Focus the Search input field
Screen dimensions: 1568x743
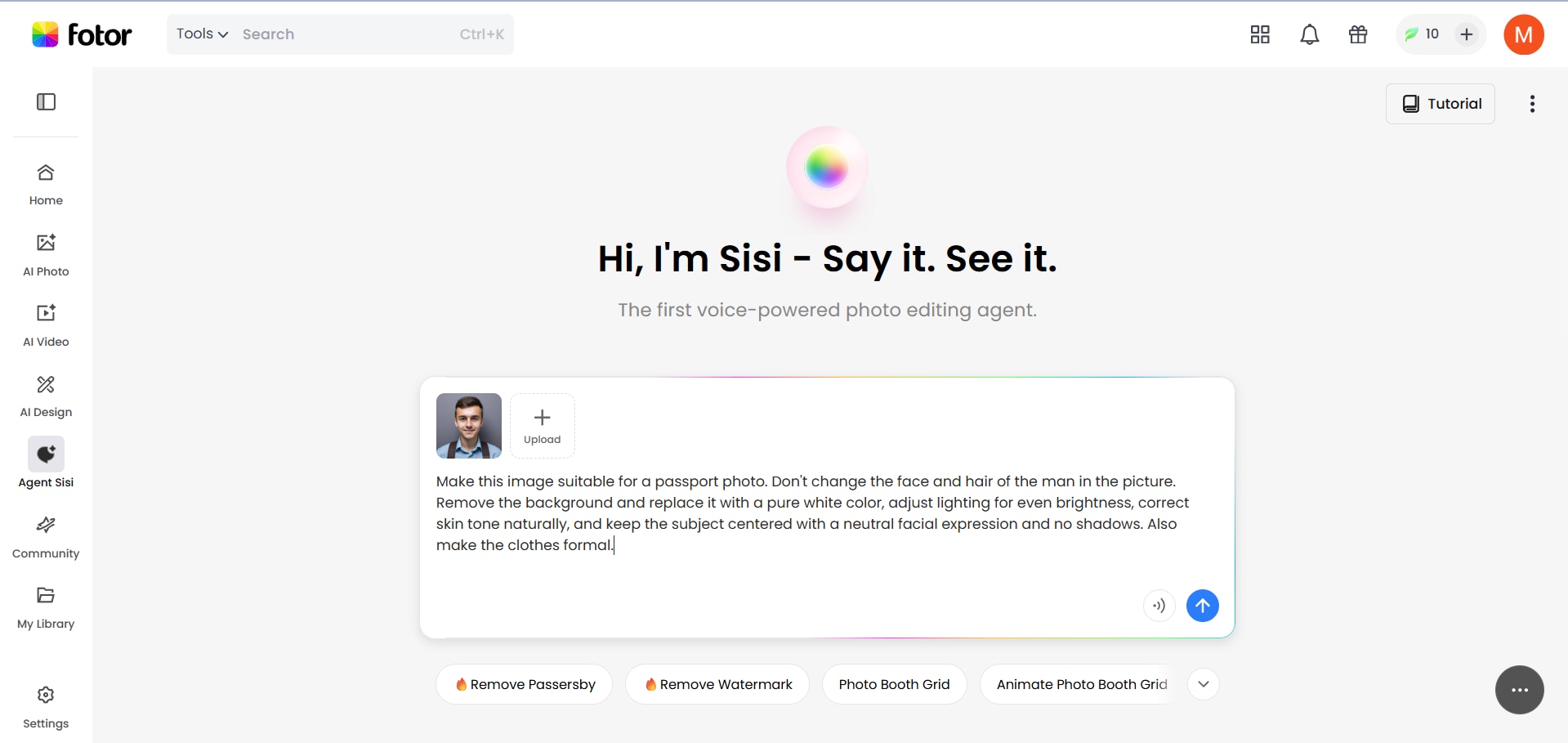[x=343, y=34]
